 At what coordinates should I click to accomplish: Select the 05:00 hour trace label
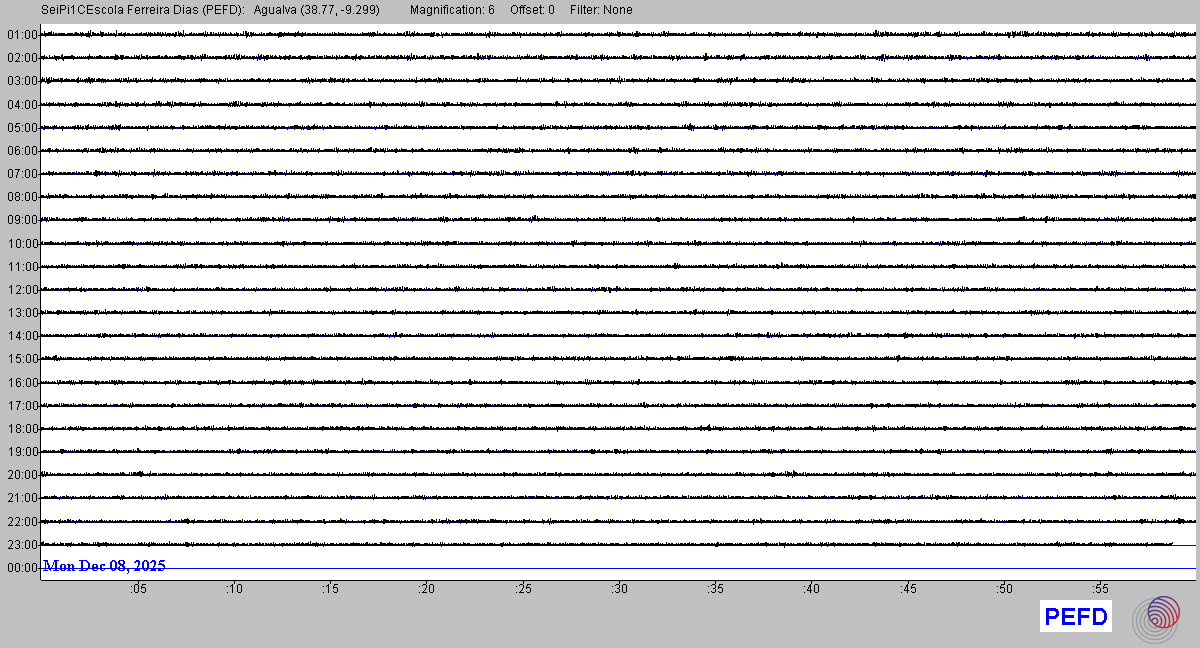22,128
